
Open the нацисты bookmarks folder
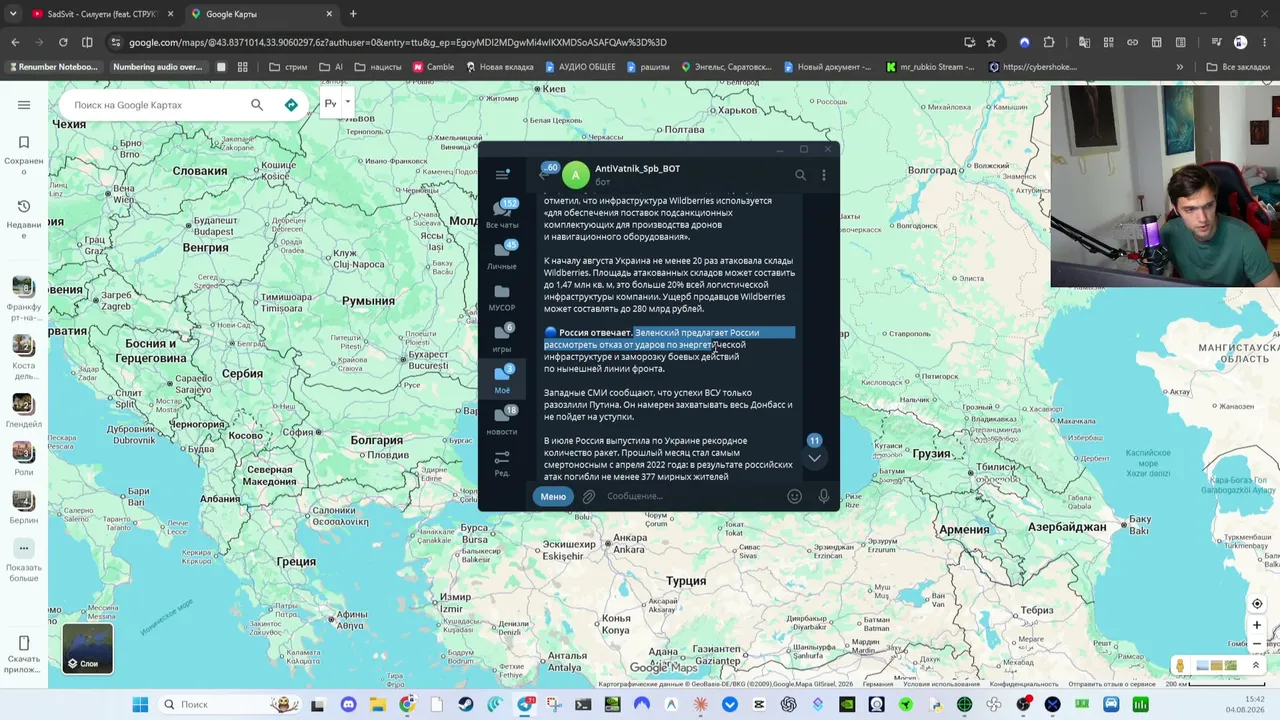(x=377, y=67)
